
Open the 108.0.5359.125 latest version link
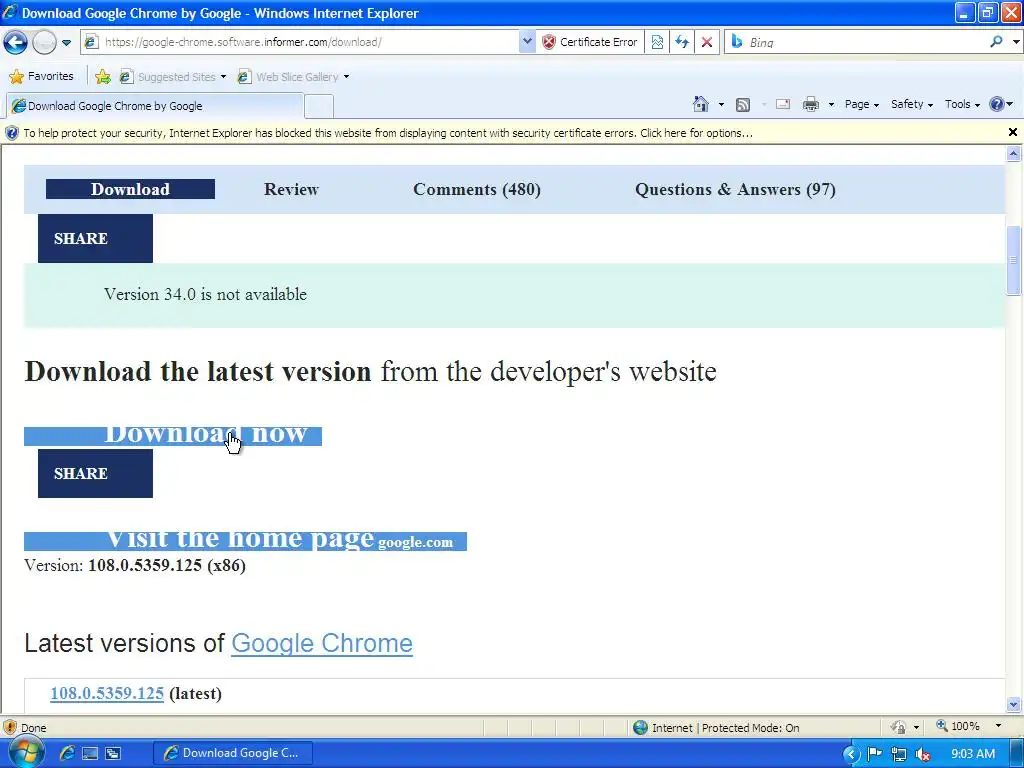(107, 694)
